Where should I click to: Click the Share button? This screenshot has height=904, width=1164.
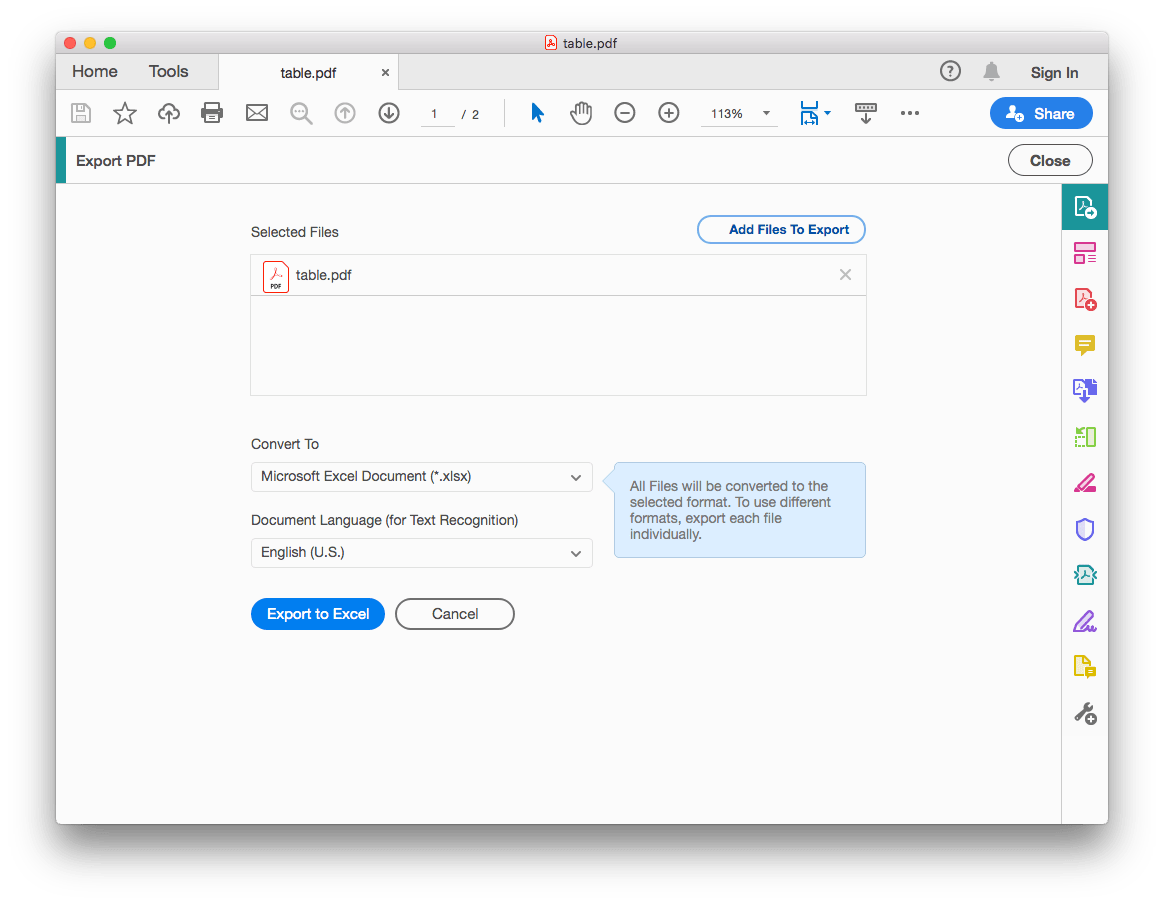click(1041, 114)
